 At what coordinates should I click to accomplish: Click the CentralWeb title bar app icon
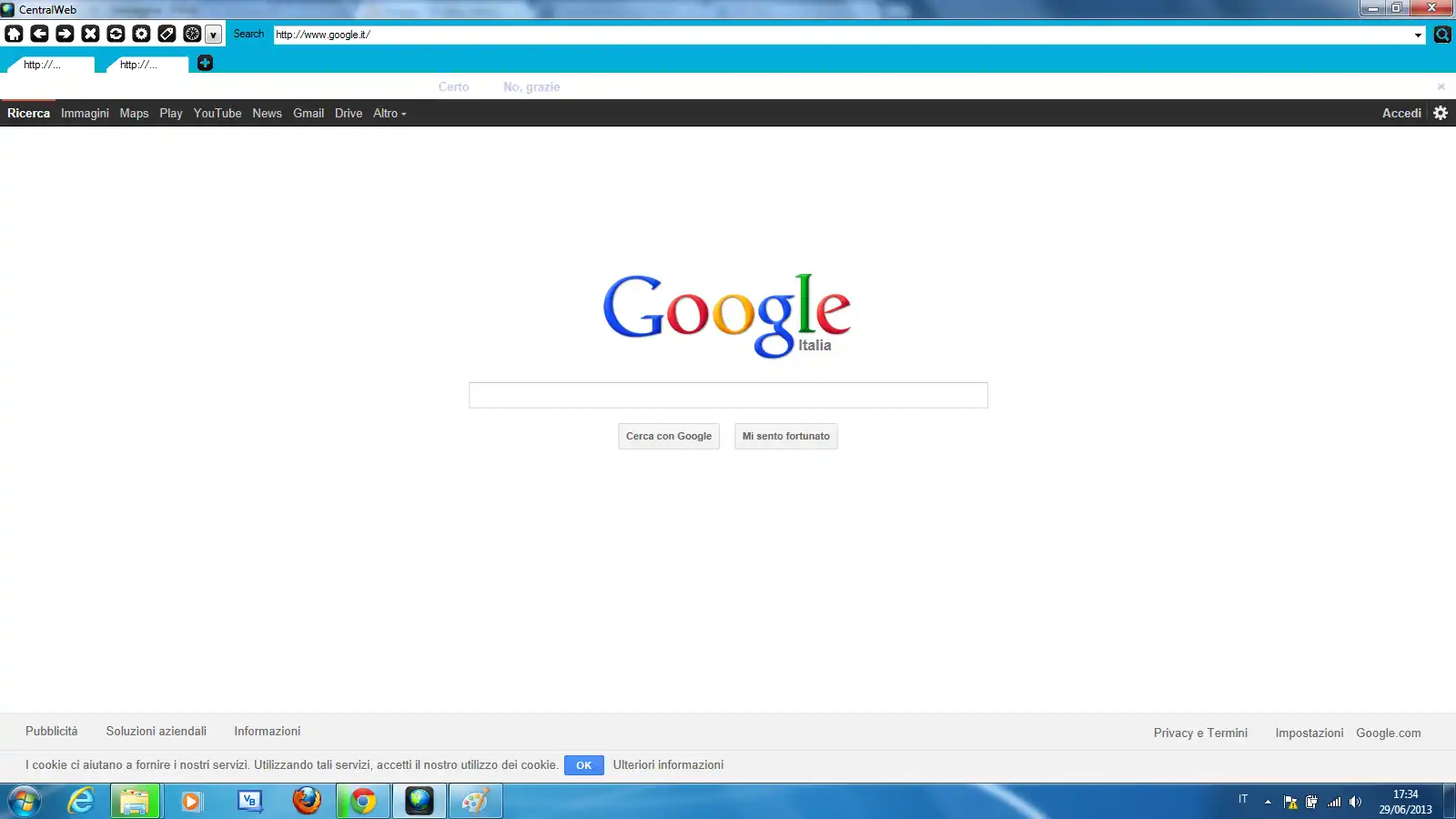pos(8,10)
